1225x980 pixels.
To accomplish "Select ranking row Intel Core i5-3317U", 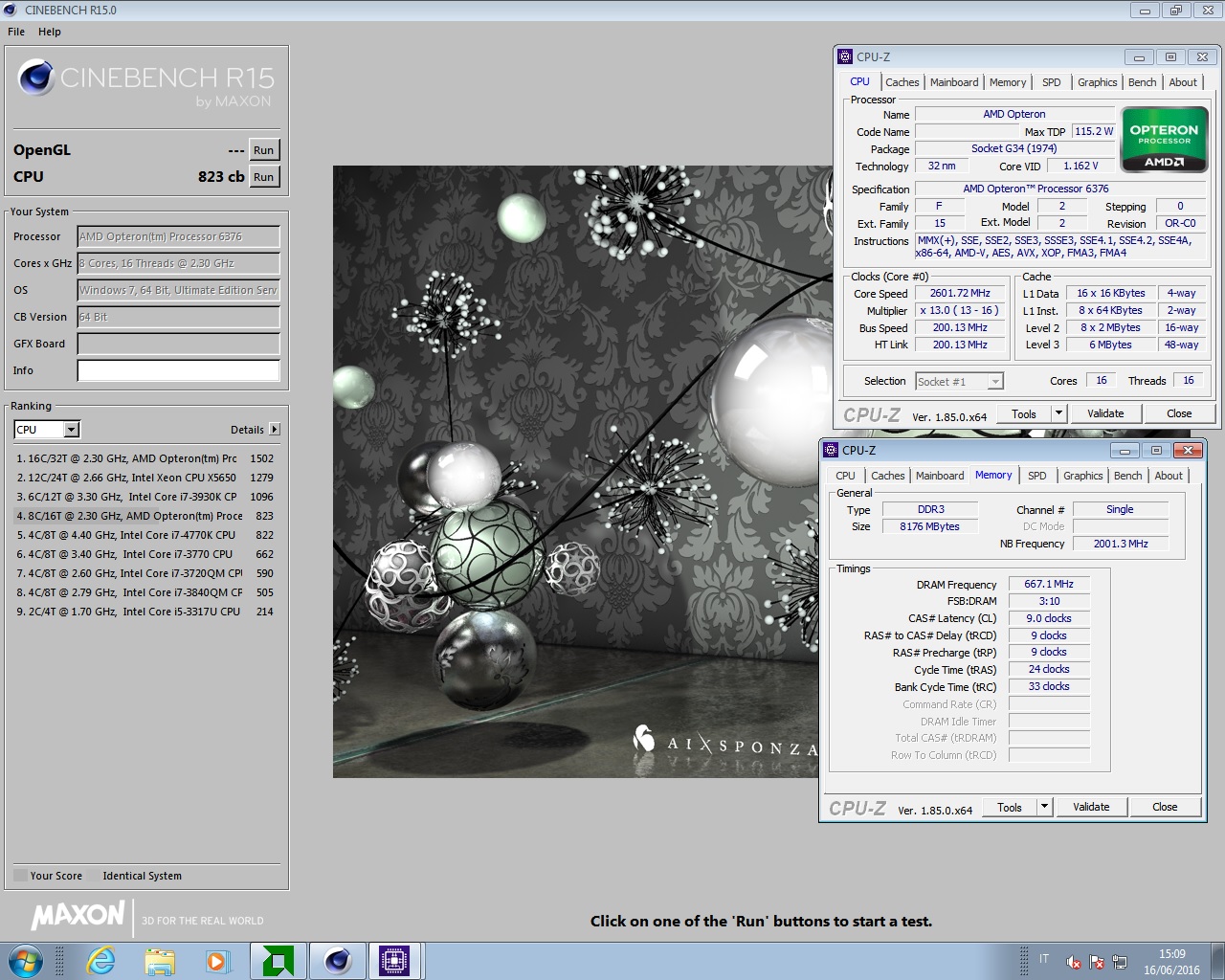I will 145,612.
